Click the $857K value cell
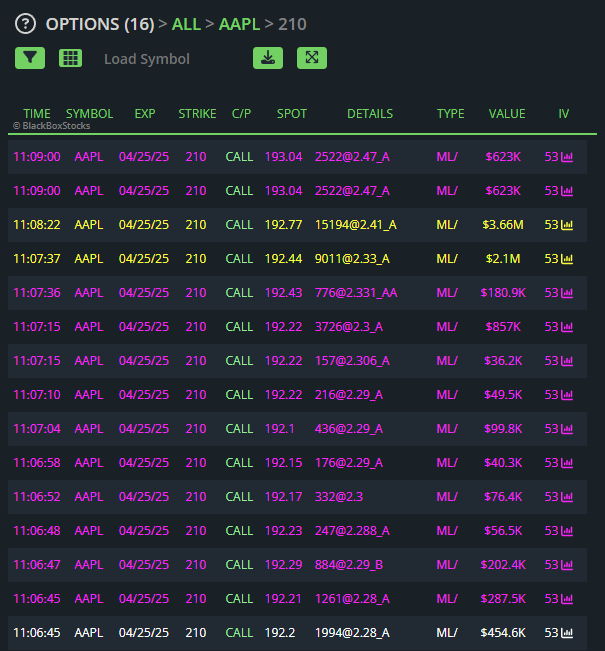The width and height of the screenshot is (605, 651). 503,327
